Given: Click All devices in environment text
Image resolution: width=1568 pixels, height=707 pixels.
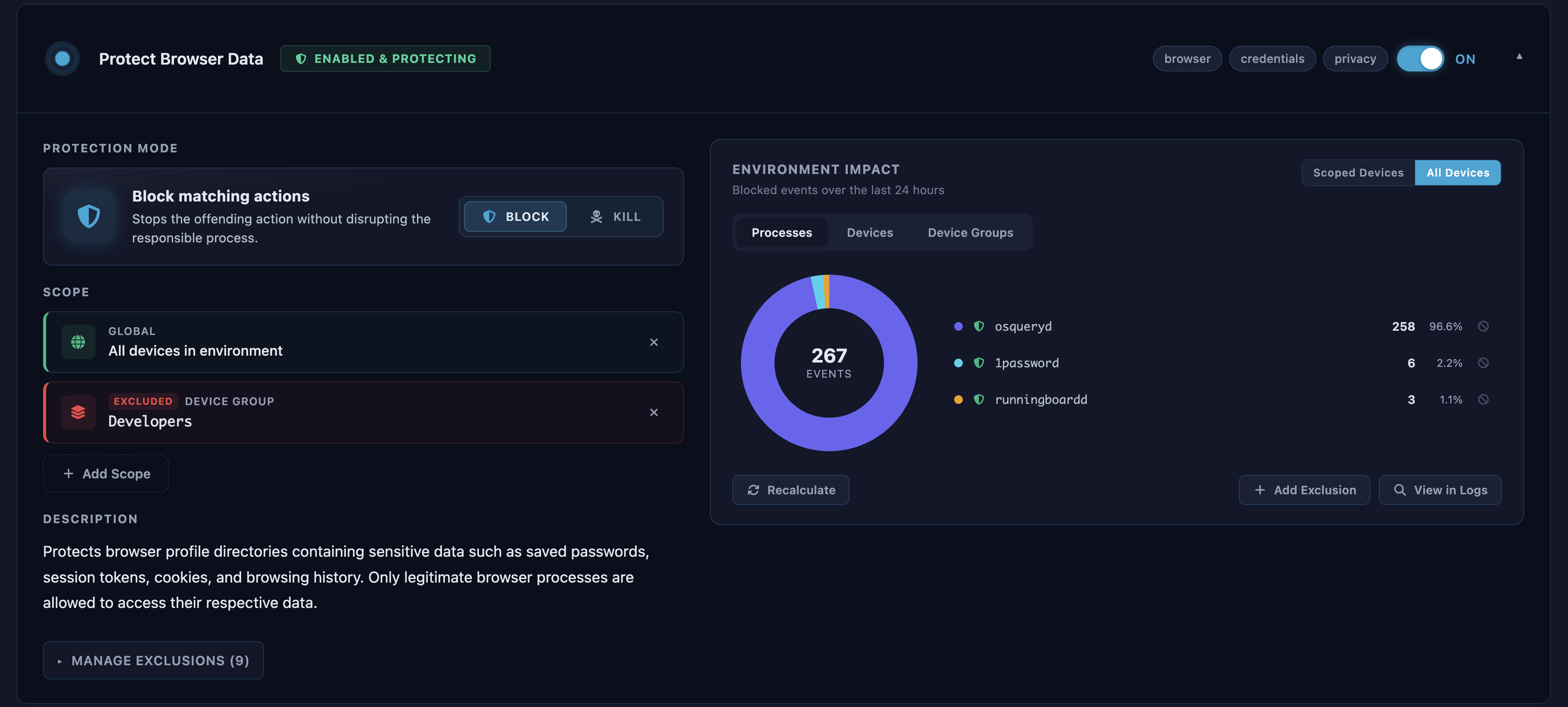Looking at the screenshot, I should [x=196, y=350].
